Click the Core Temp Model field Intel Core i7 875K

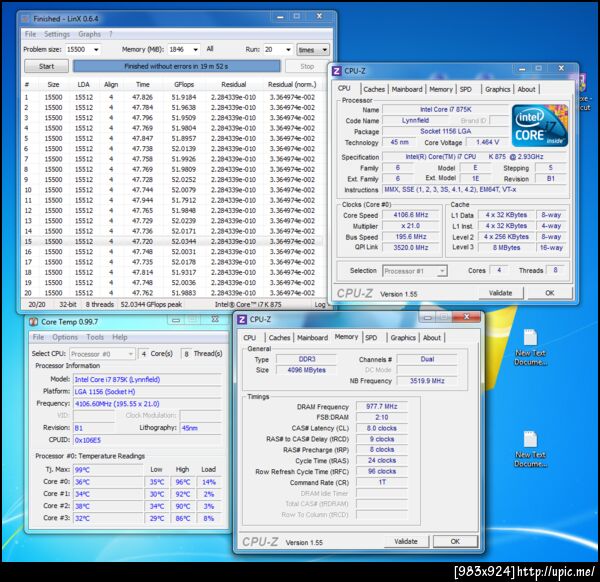point(147,380)
